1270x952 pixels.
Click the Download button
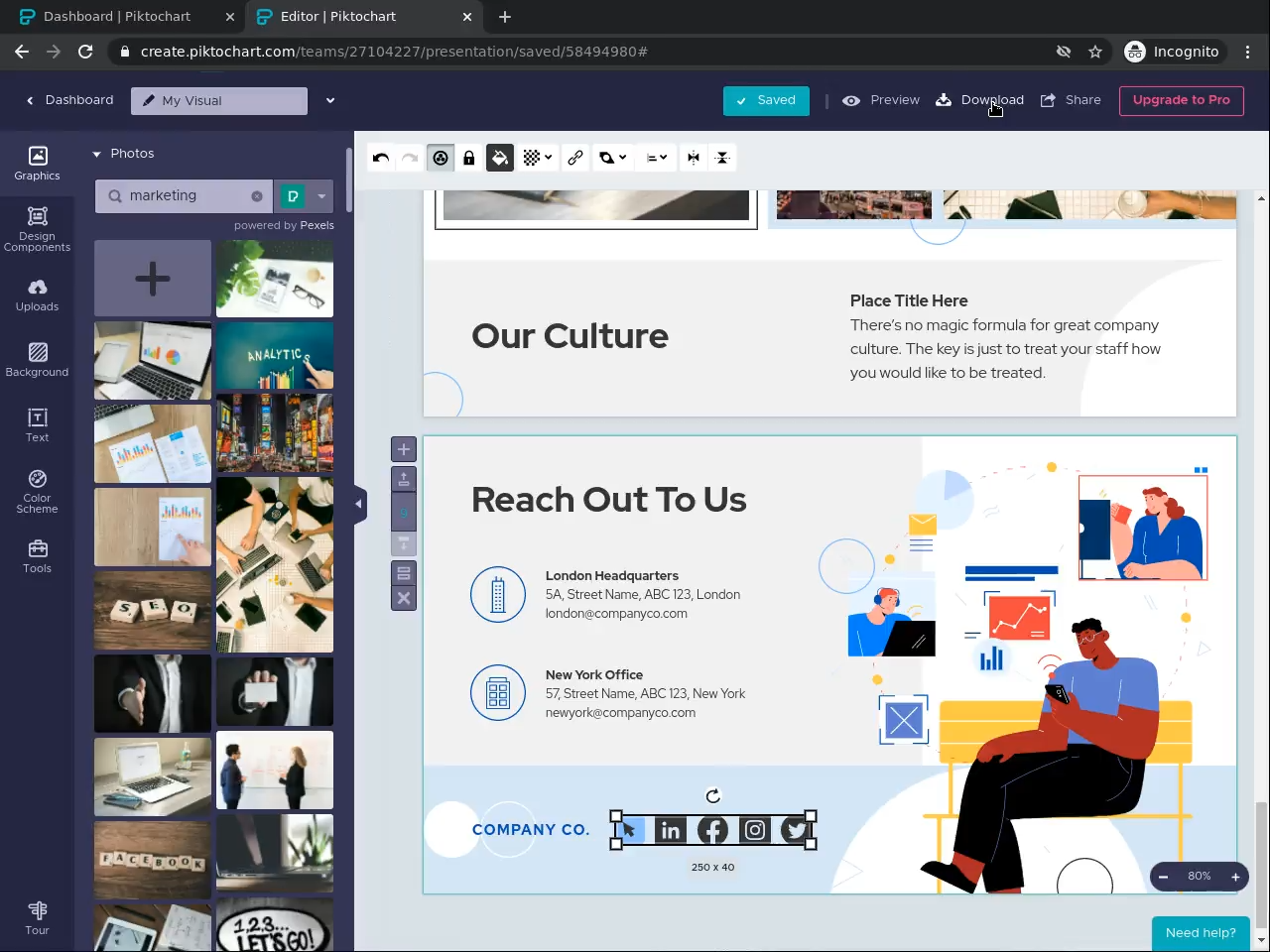click(980, 100)
